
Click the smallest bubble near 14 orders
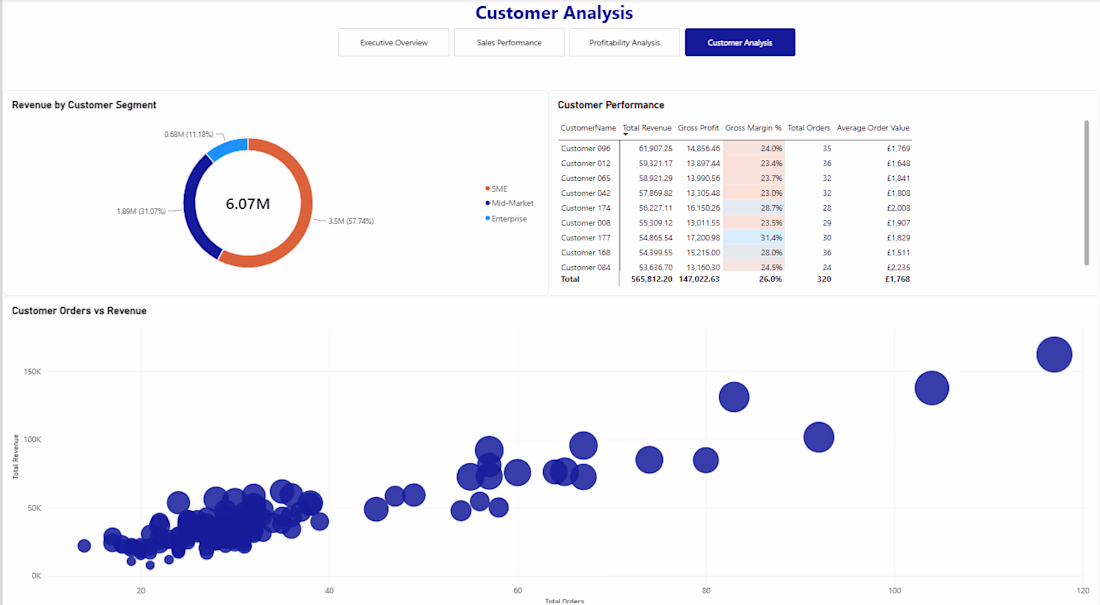click(x=84, y=545)
